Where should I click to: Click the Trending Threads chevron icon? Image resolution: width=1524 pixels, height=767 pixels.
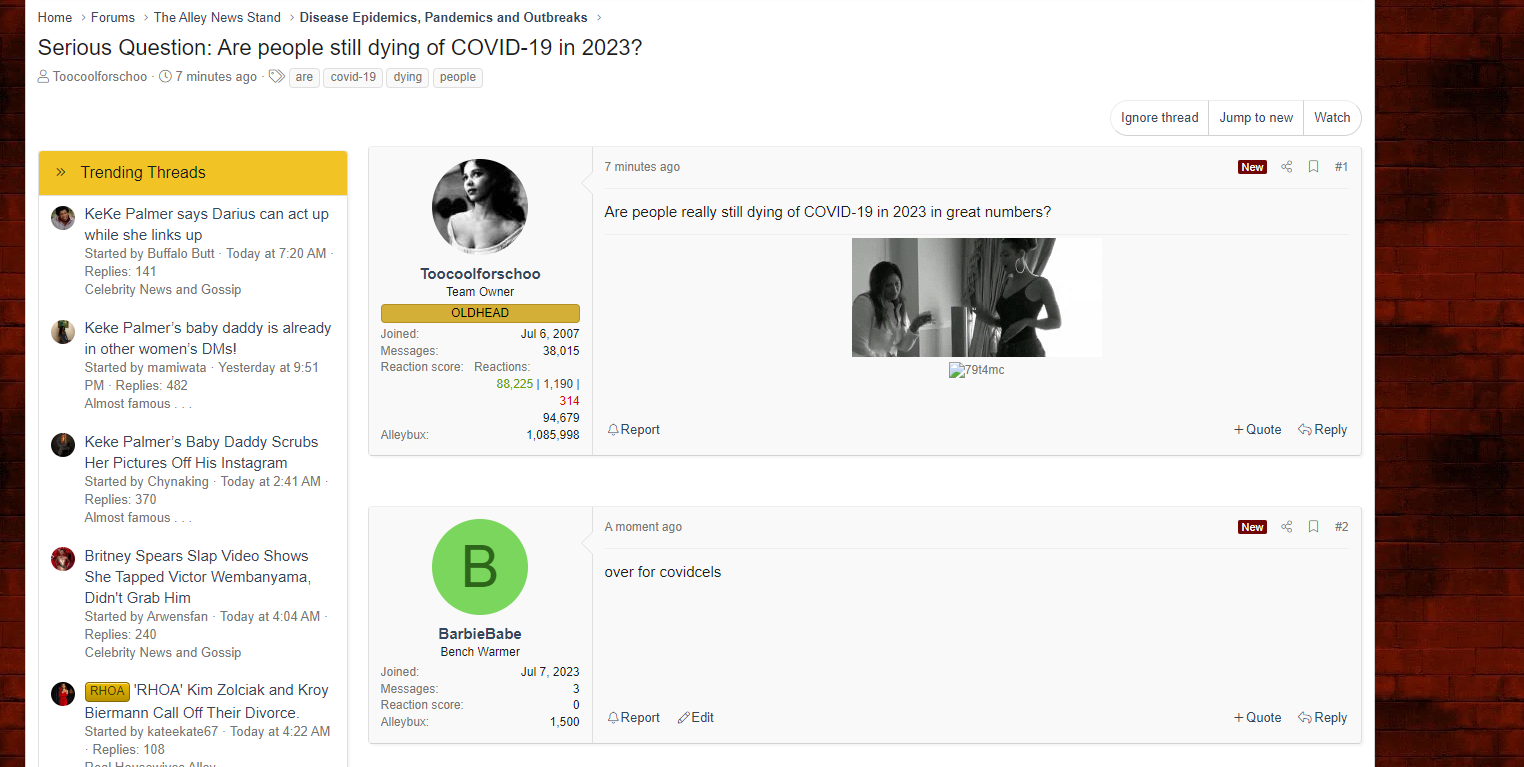(x=61, y=172)
